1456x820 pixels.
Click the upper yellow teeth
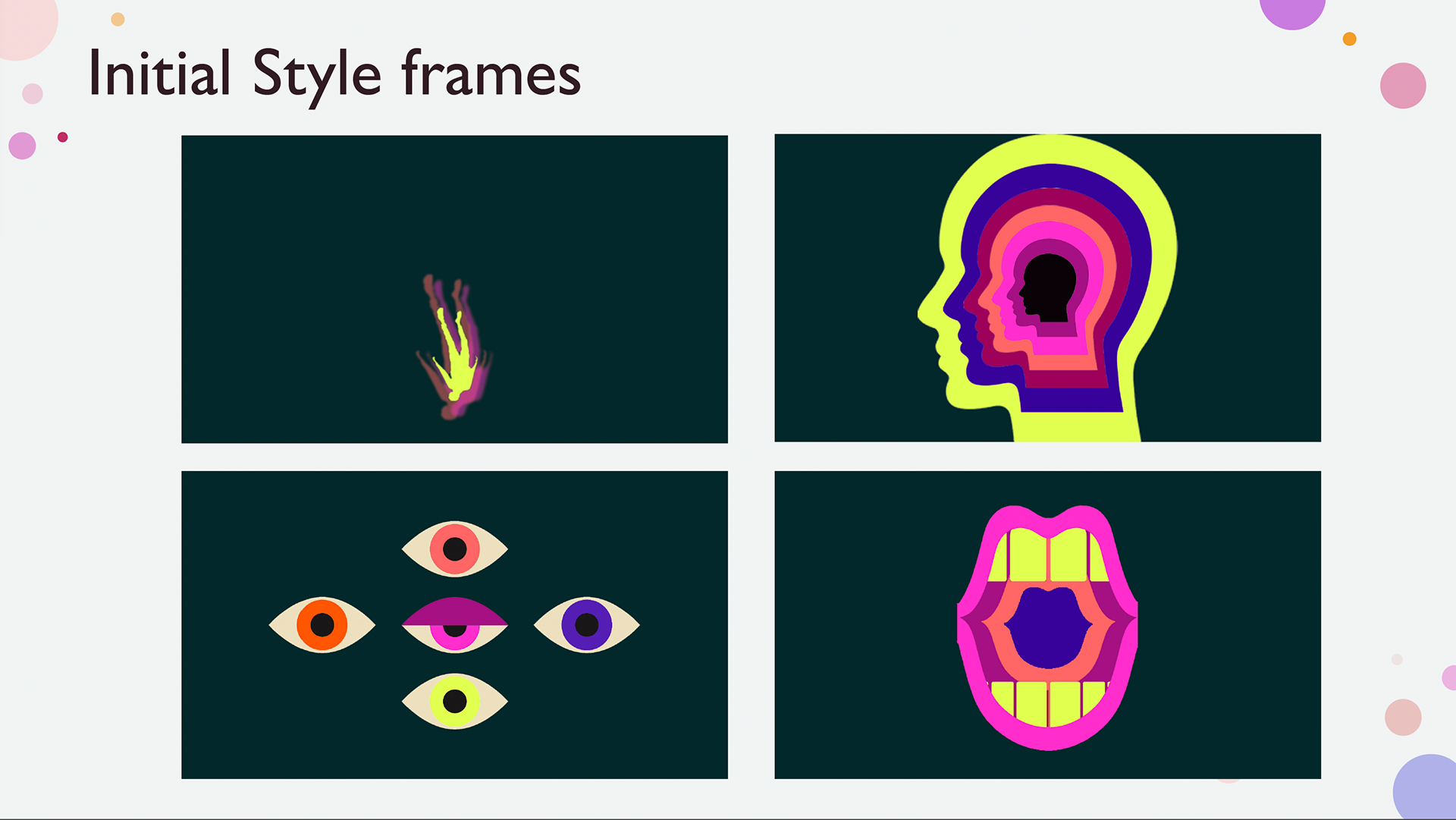pos(1049,555)
